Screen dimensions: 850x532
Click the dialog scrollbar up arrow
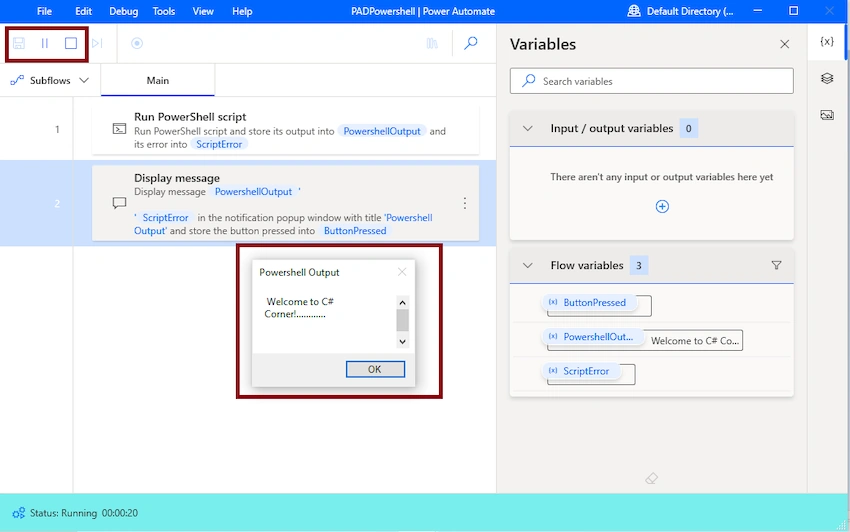[x=402, y=303]
